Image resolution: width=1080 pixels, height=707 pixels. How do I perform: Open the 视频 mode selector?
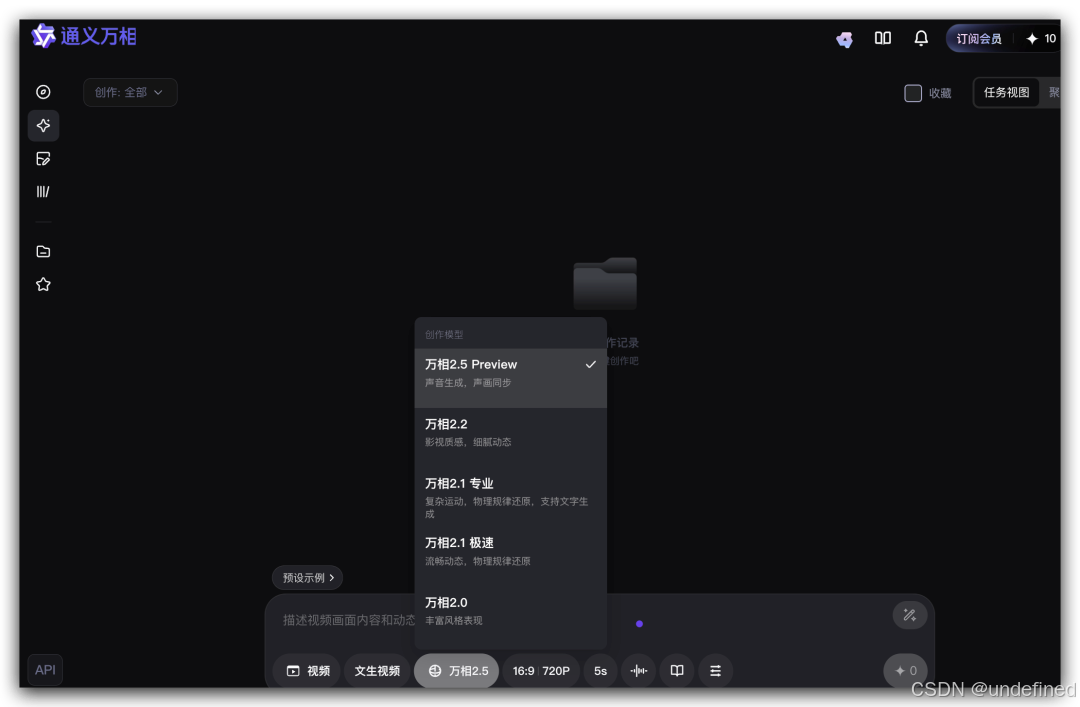[308, 670]
